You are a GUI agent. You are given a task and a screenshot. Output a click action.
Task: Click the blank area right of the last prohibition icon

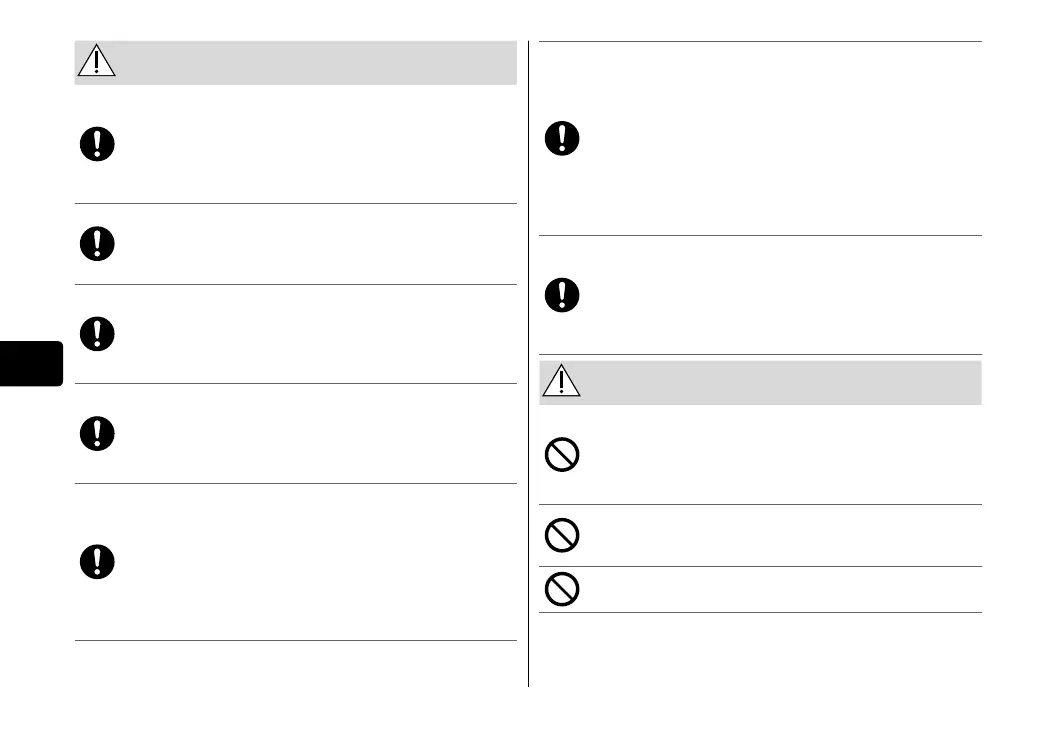coord(780,590)
